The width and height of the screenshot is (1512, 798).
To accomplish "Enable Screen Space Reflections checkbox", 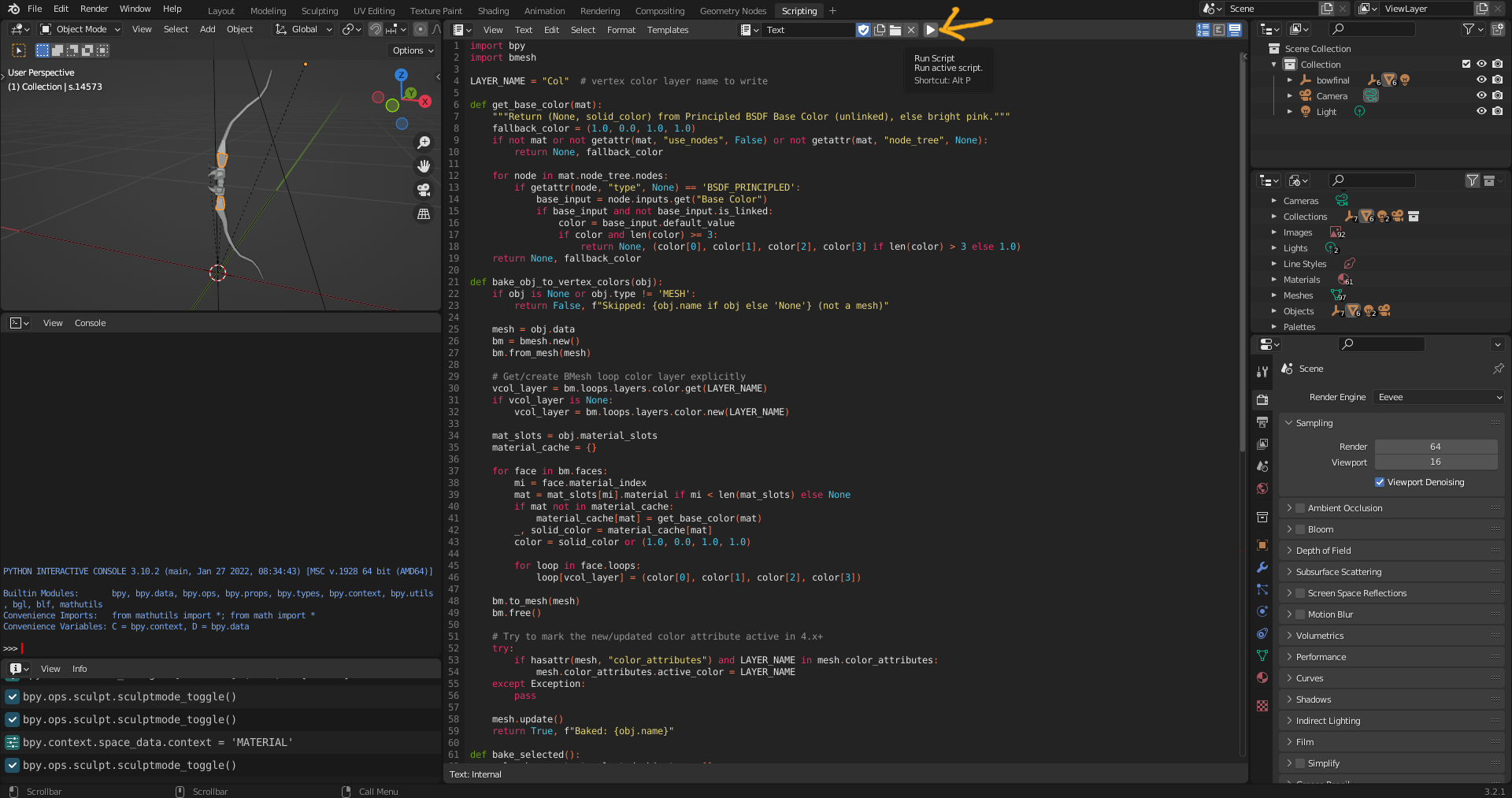I will coord(1300,593).
